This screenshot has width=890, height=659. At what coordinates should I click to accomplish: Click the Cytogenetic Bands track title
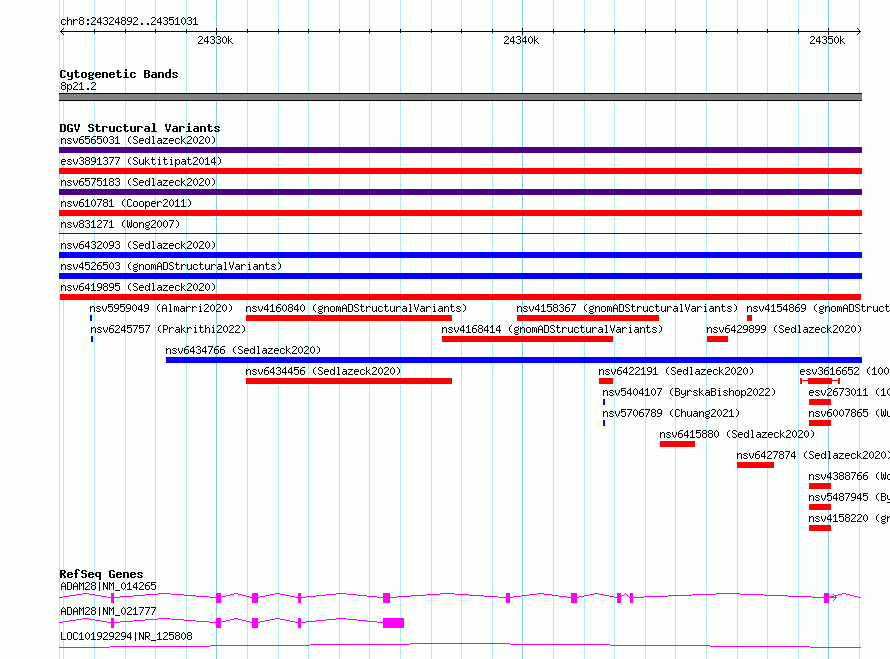click(119, 74)
